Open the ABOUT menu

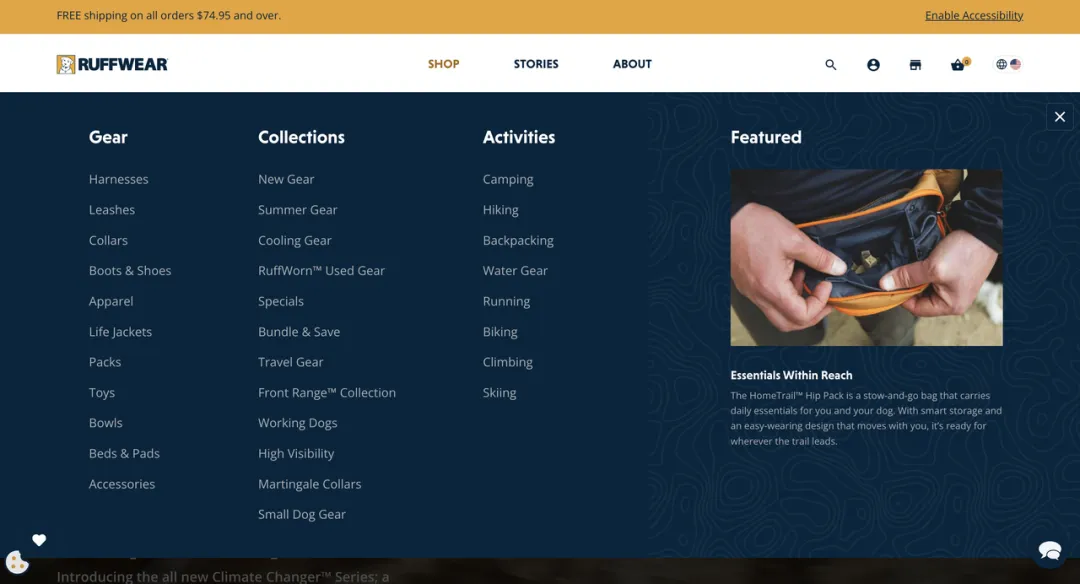[x=632, y=64]
